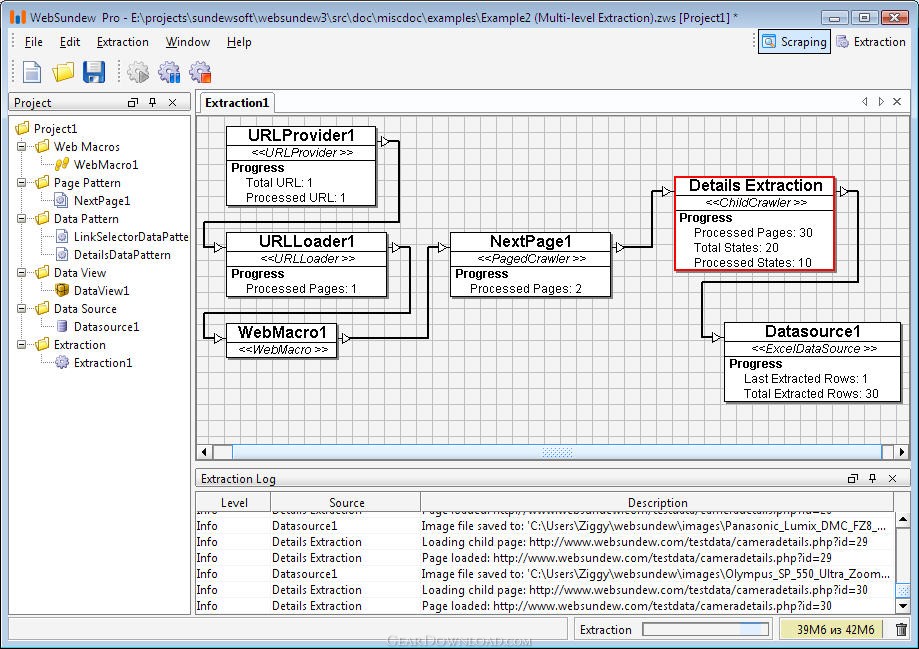The width and height of the screenshot is (919, 649).
Task: Pin the Project panel
Action: click(x=152, y=103)
